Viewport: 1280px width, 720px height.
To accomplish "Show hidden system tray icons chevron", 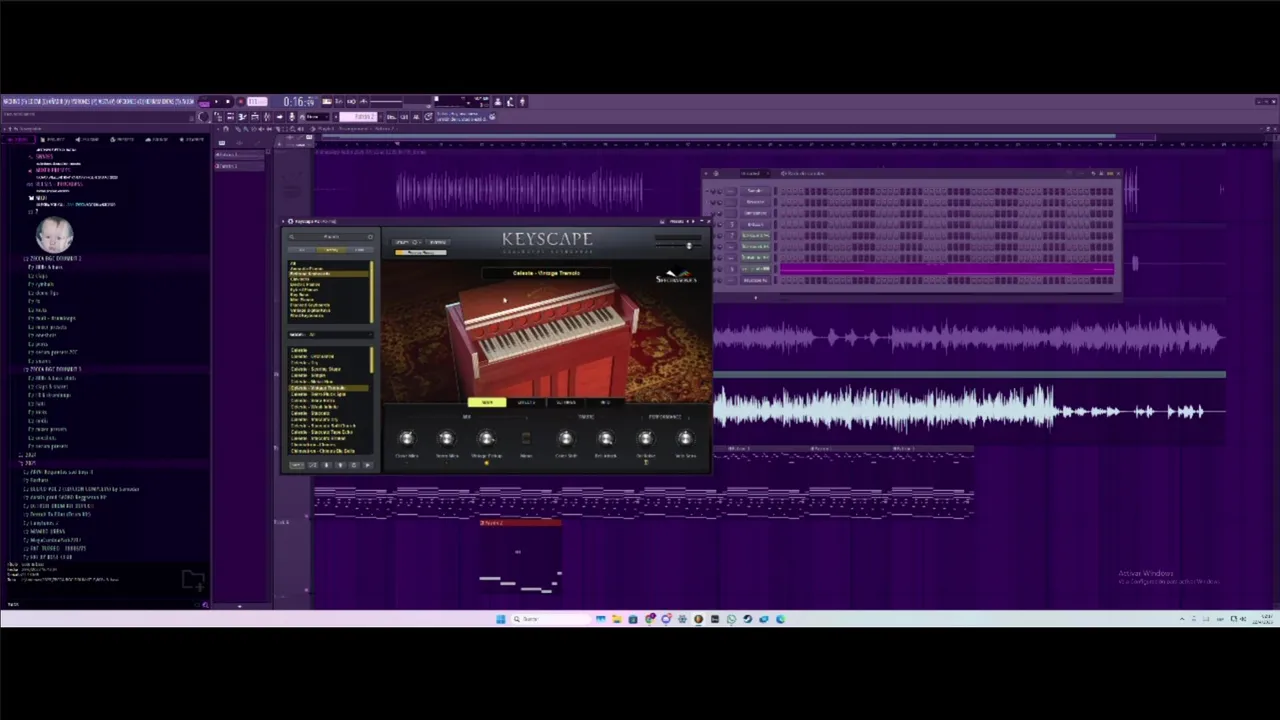I will (1182, 619).
